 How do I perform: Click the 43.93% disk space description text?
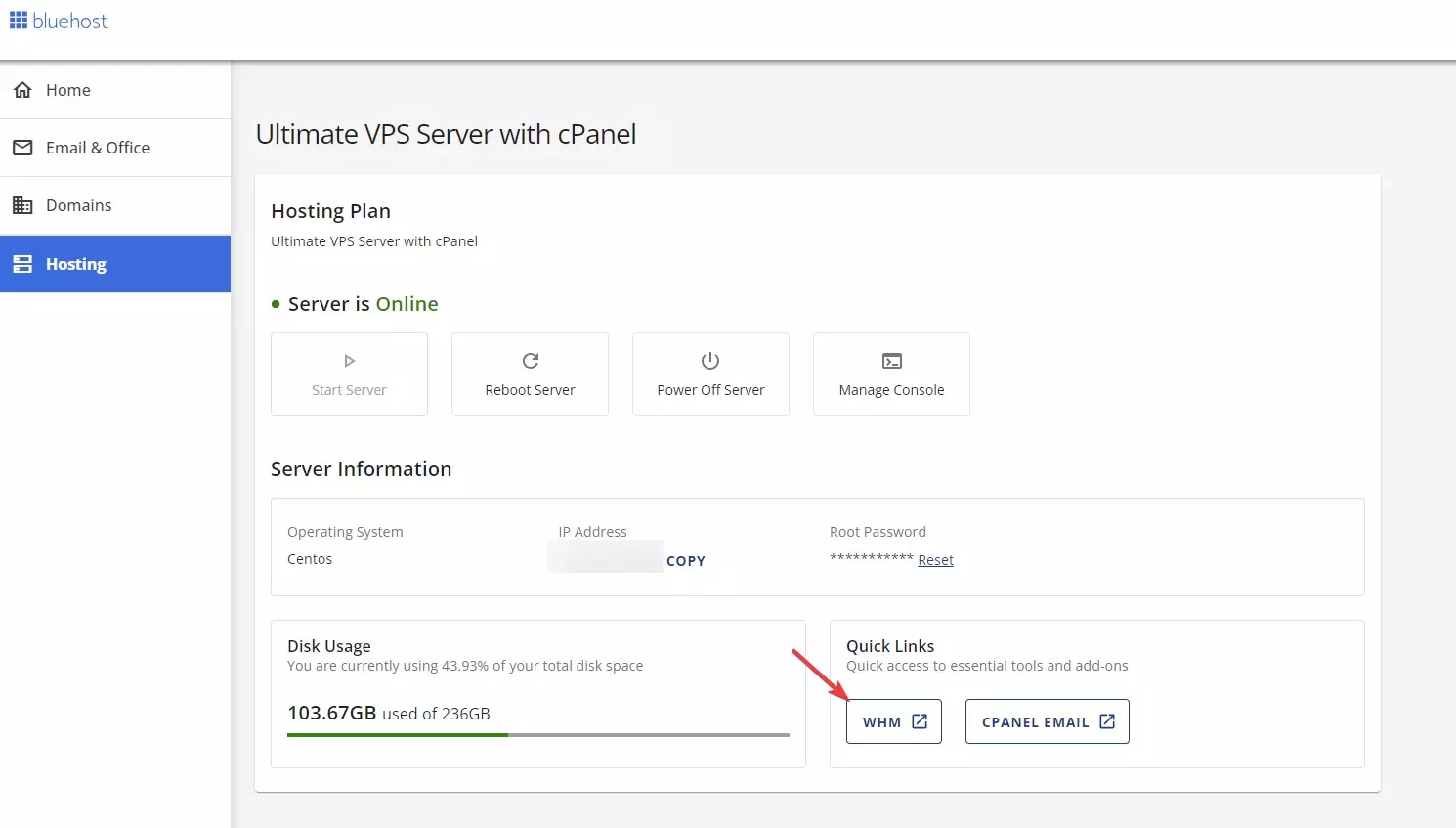[x=465, y=666]
